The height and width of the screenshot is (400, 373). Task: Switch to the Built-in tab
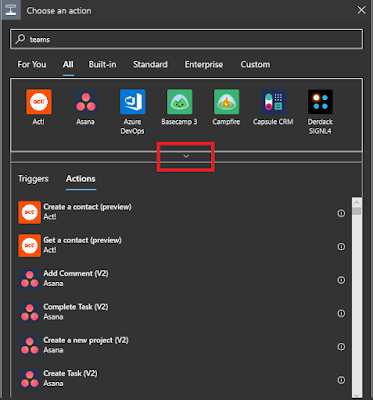(x=102, y=64)
